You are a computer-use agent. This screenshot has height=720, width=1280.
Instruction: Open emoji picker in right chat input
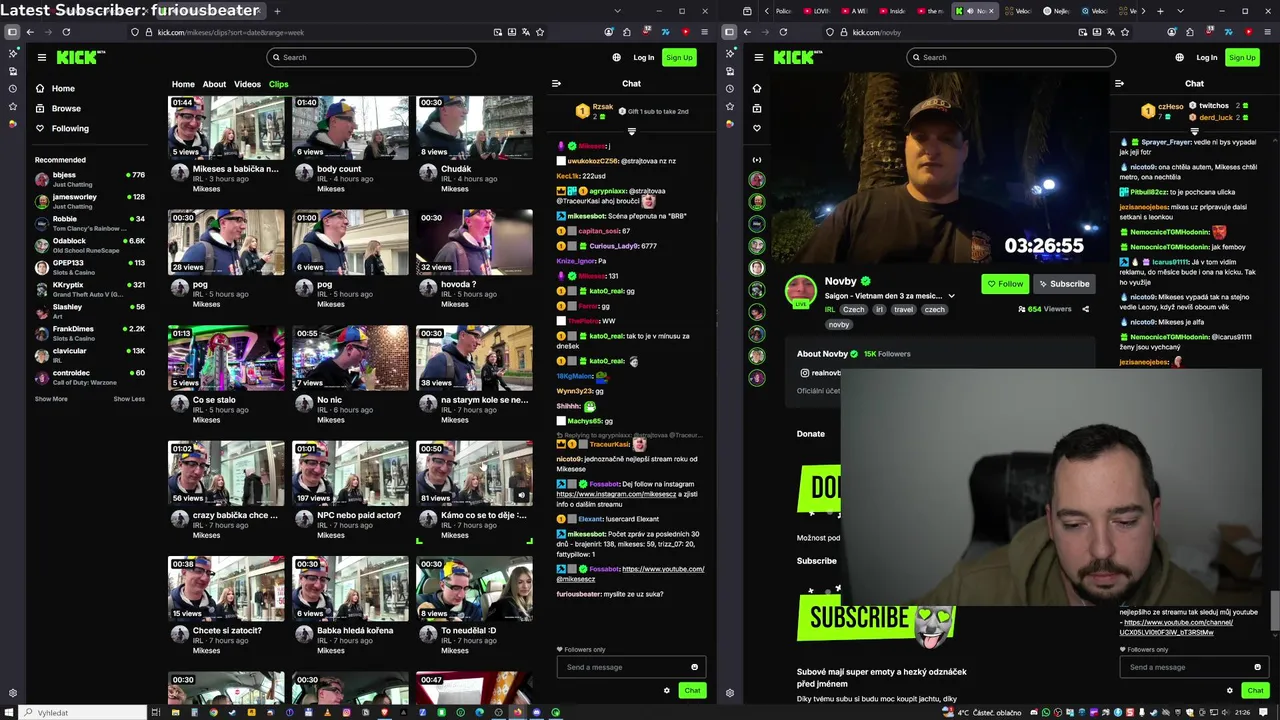pos(1257,667)
